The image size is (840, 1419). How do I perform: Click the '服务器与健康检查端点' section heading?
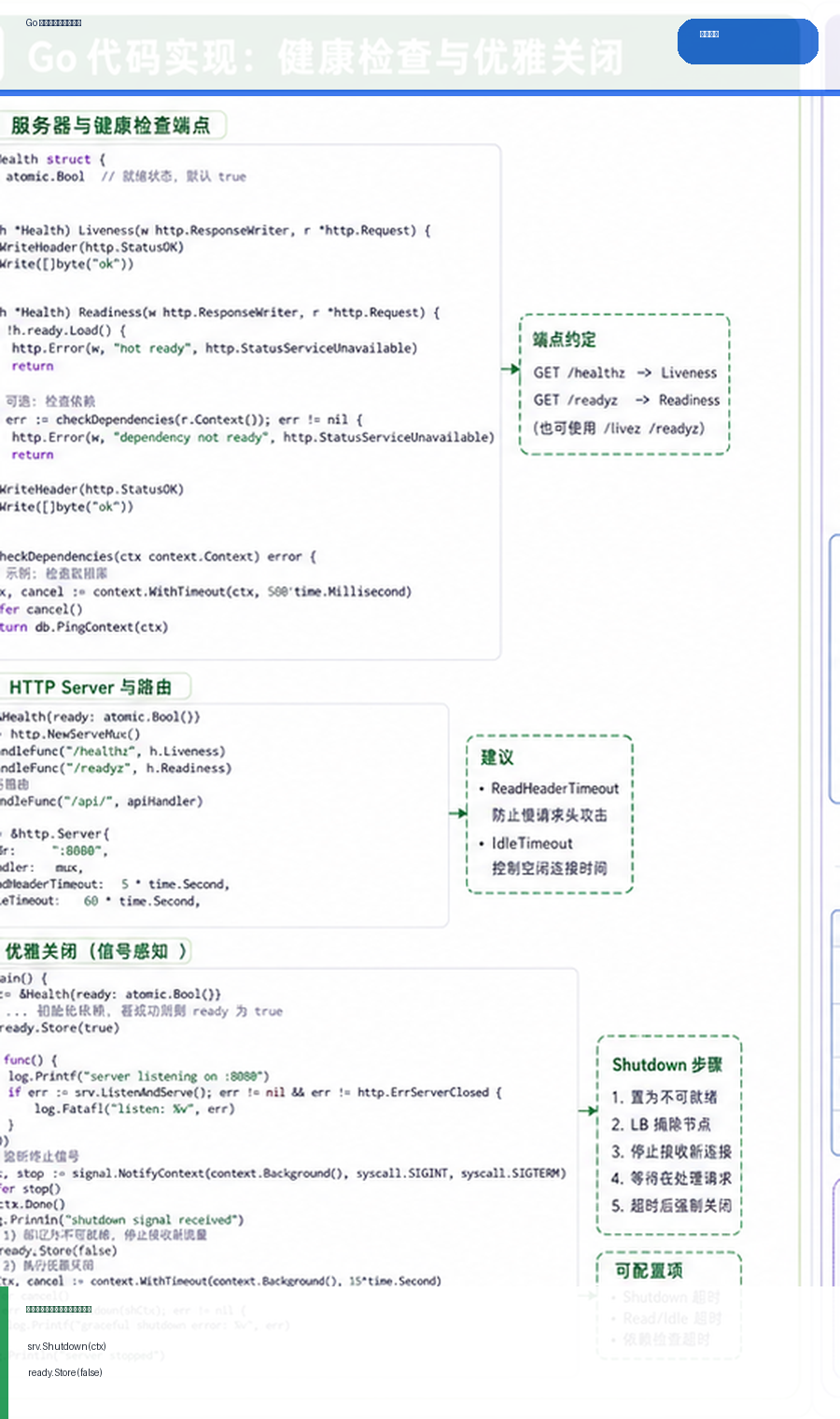pos(110,125)
